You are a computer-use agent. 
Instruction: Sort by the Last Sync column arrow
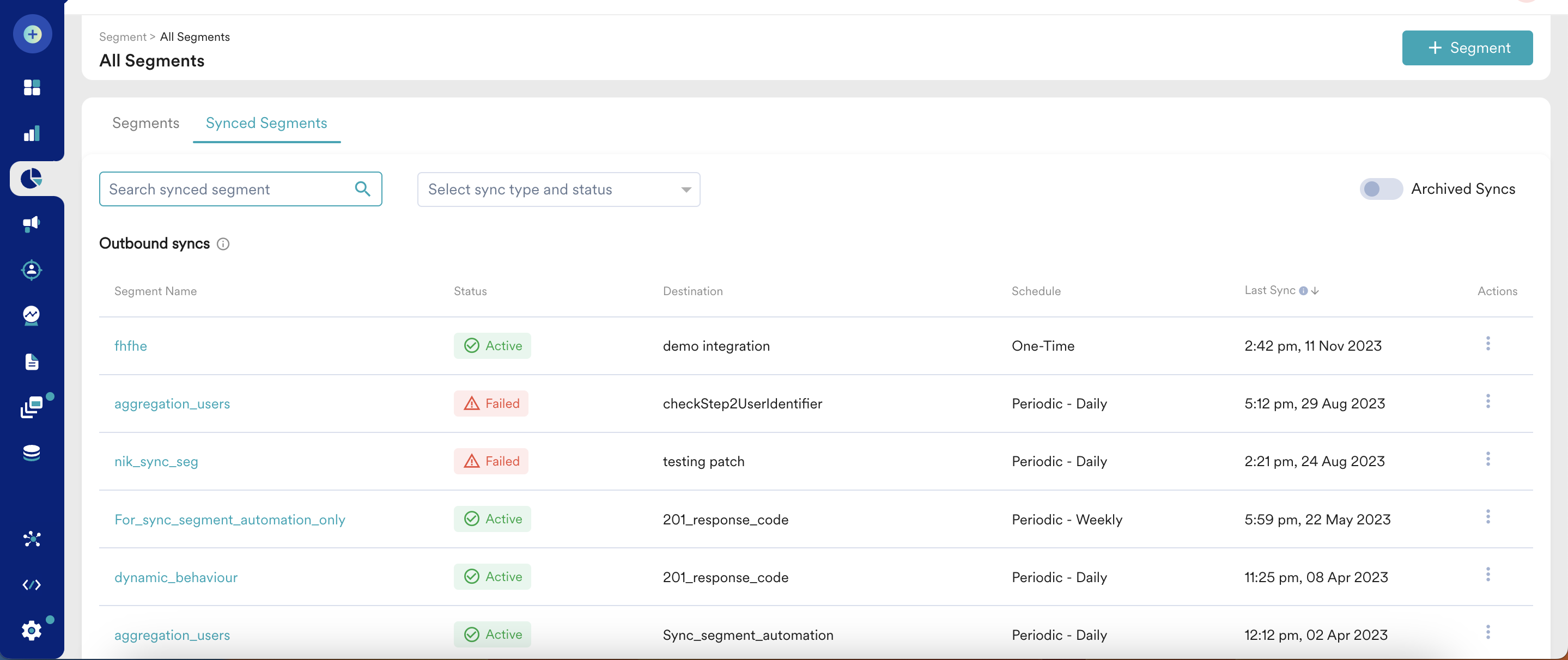click(1315, 291)
